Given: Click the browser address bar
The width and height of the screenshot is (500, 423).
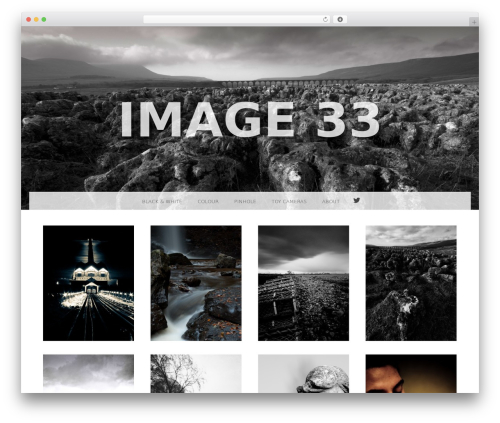Looking at the screenshot, I should pyautogui.click(x=236, y=20).
